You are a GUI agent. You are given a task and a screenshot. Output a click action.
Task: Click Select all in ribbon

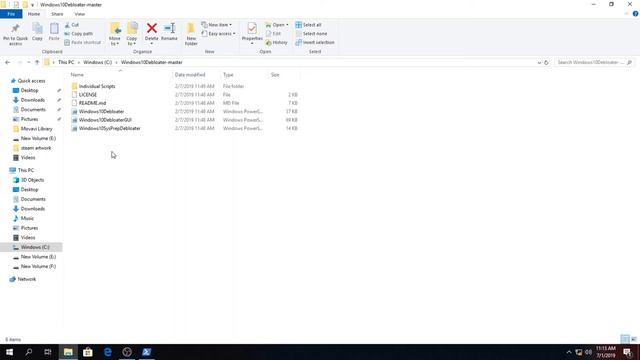click(308, 25)
